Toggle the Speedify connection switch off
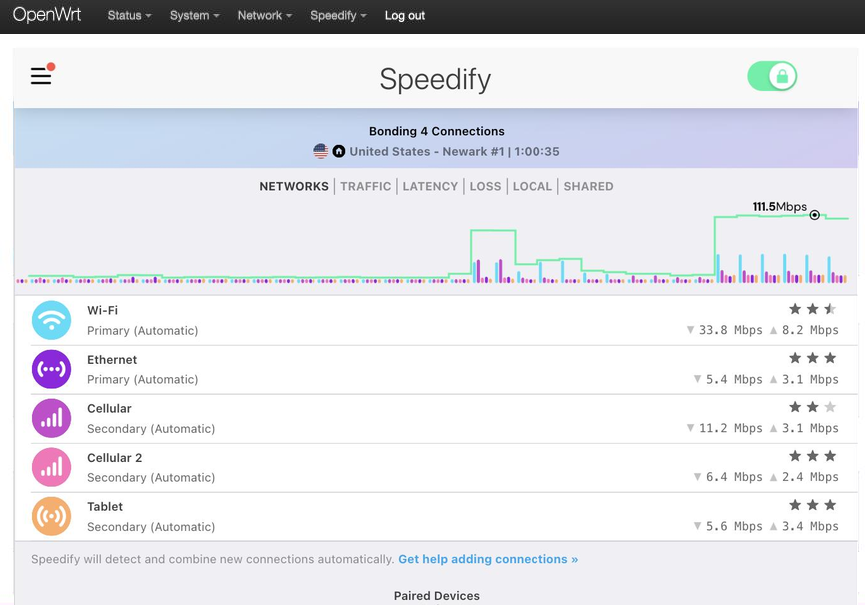Screen dimensions: 865x605 pyautogui.click(x=772, y=76)
